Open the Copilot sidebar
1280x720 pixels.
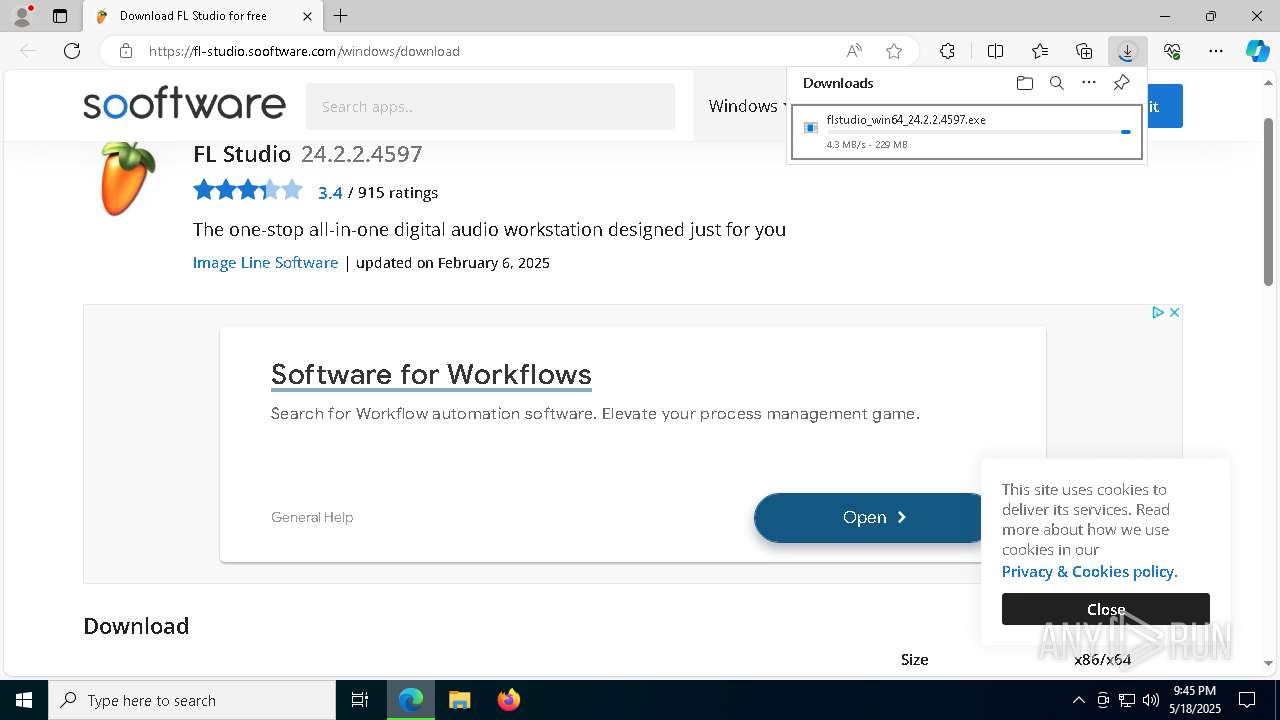1257,51
